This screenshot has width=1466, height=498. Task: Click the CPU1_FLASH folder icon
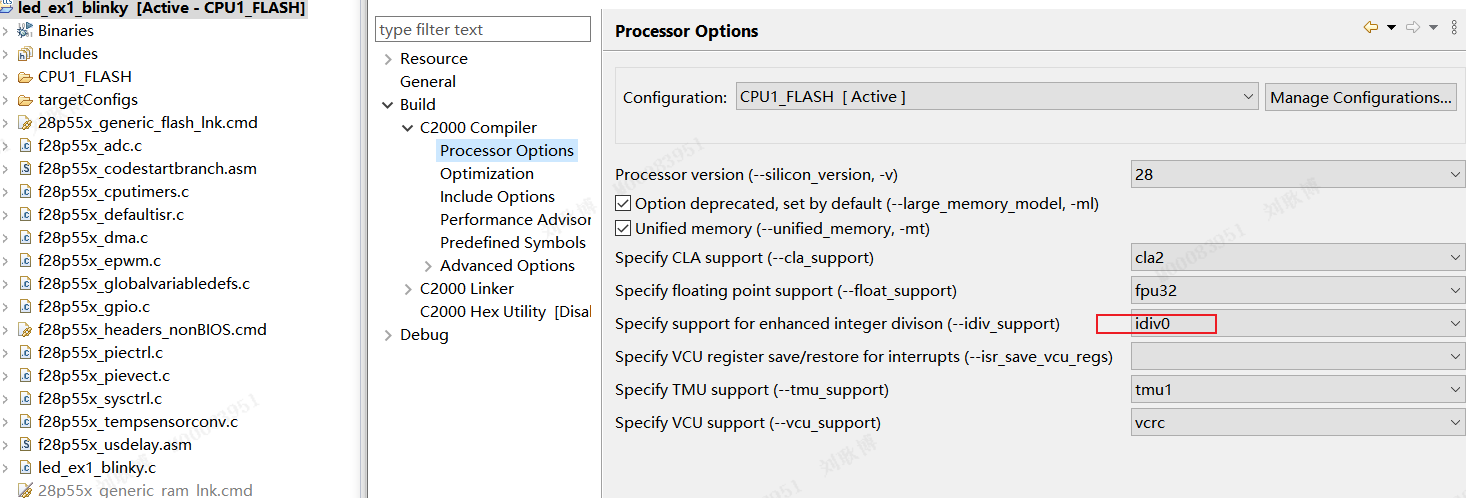25,77
